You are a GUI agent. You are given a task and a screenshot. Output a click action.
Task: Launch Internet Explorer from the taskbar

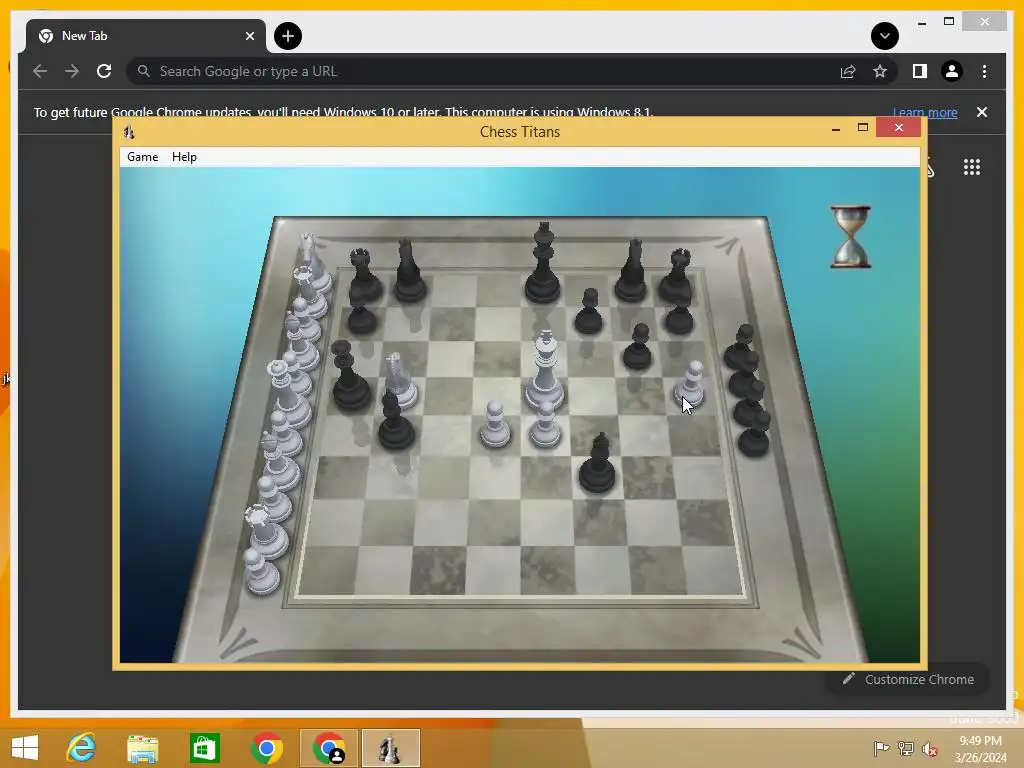[x=81, y=748]
